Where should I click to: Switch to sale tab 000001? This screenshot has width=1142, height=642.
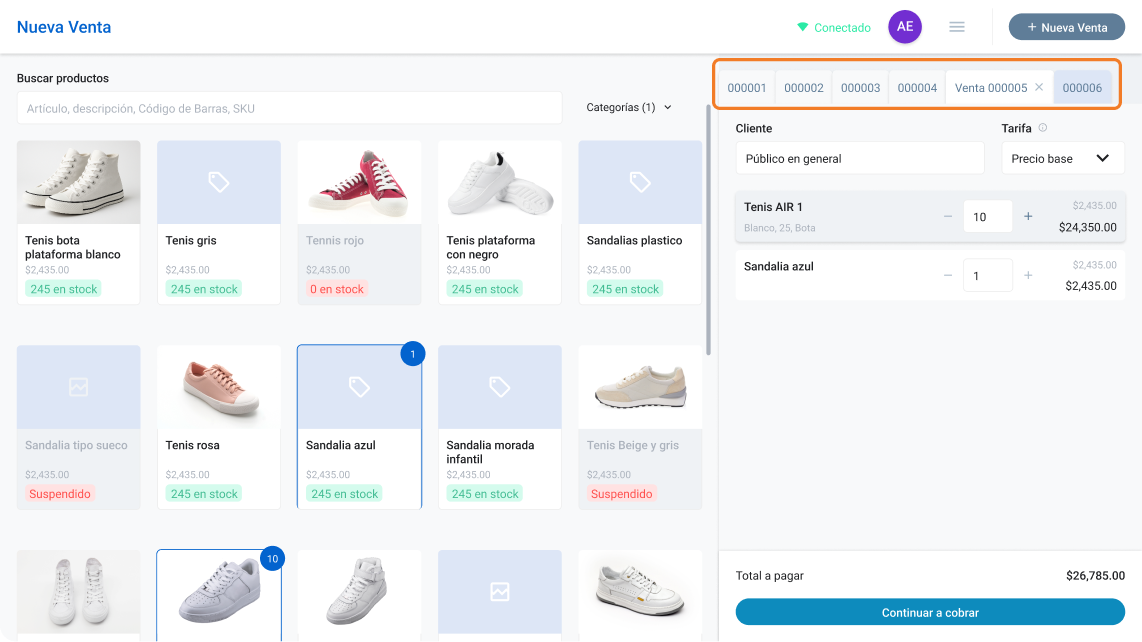point(747,87)
